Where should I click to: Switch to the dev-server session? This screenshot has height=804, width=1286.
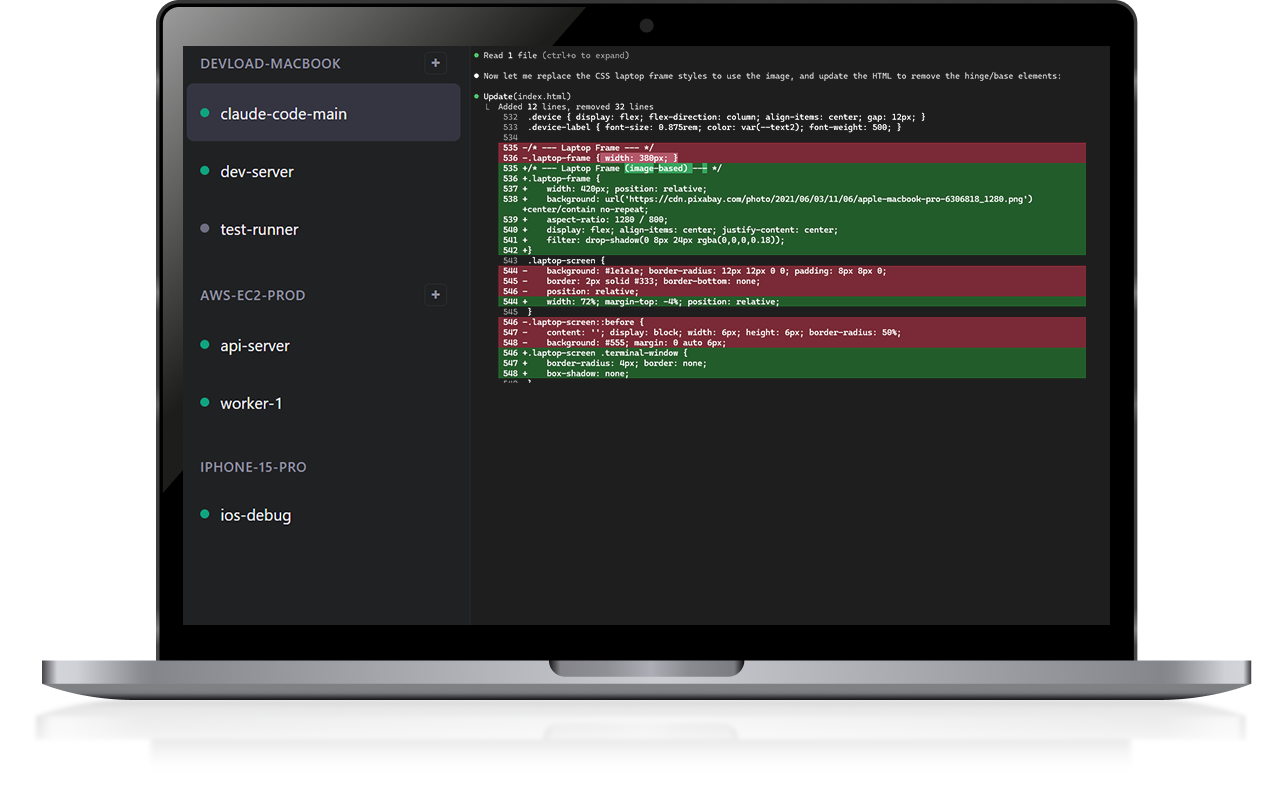[x=256, y=171]
